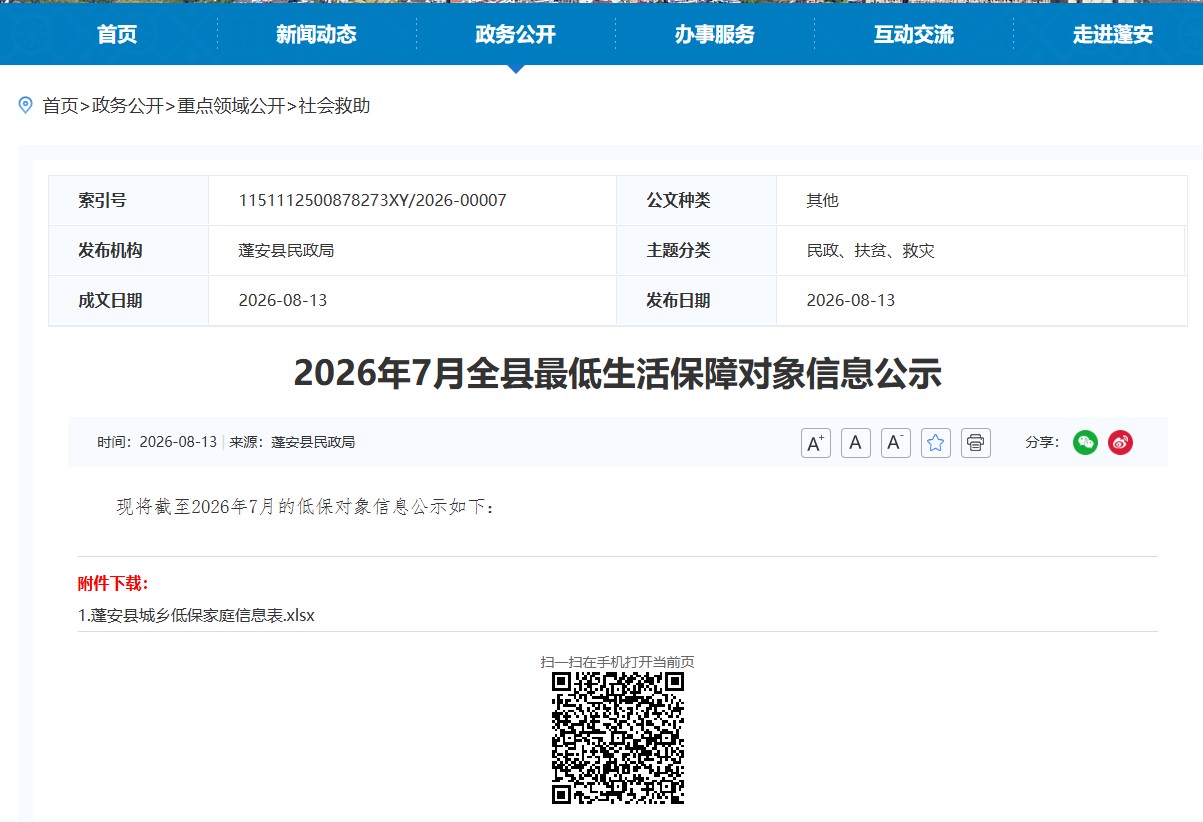Print page using printer icon

(x=976, y=442)
